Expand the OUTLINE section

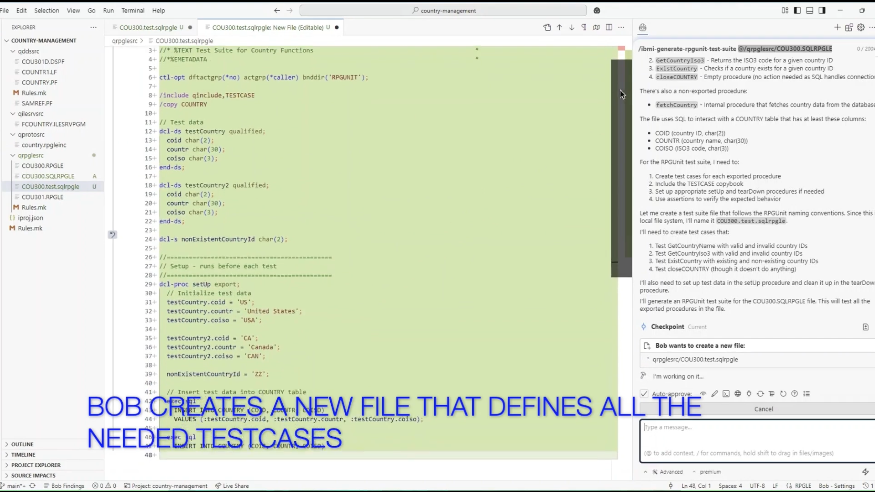52,444
